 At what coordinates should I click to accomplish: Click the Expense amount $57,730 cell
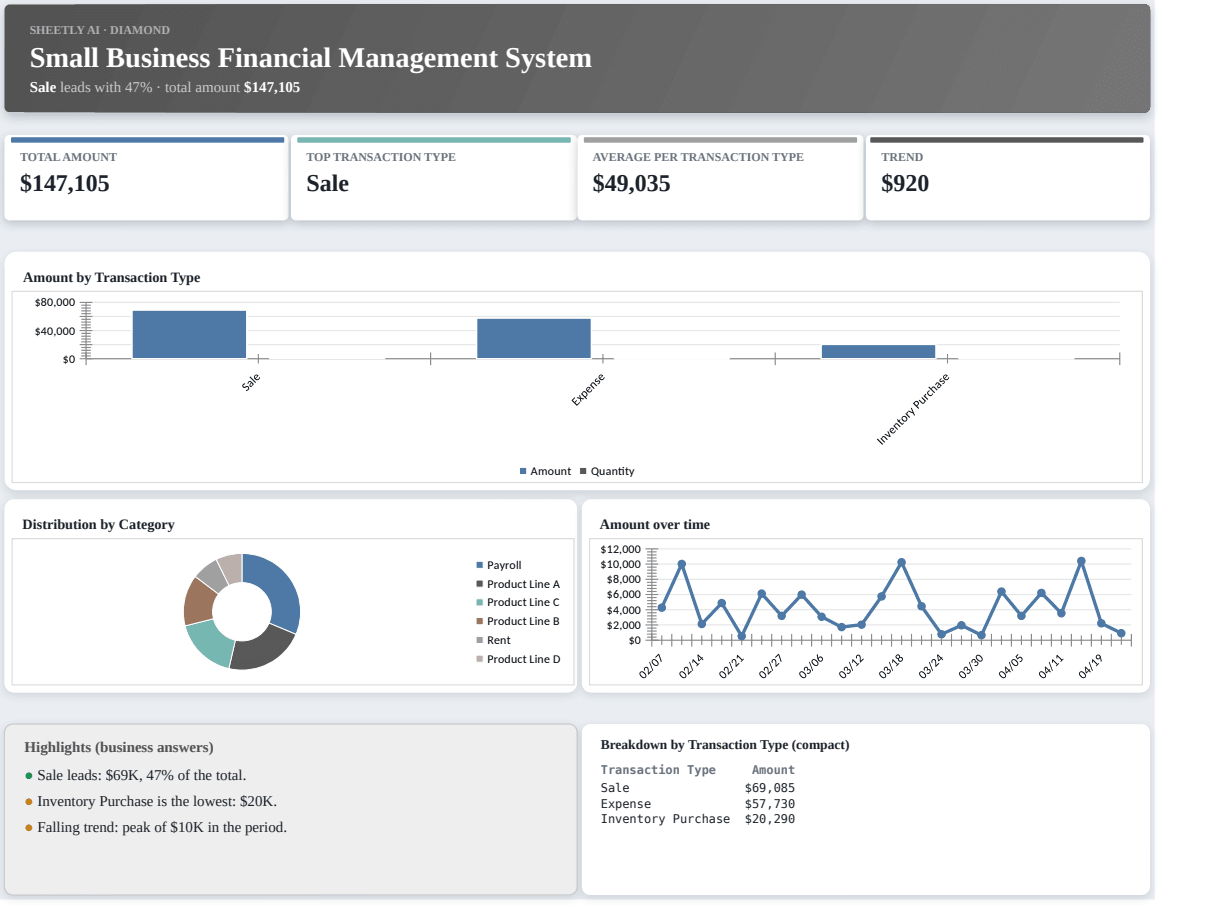pos(770,804)
